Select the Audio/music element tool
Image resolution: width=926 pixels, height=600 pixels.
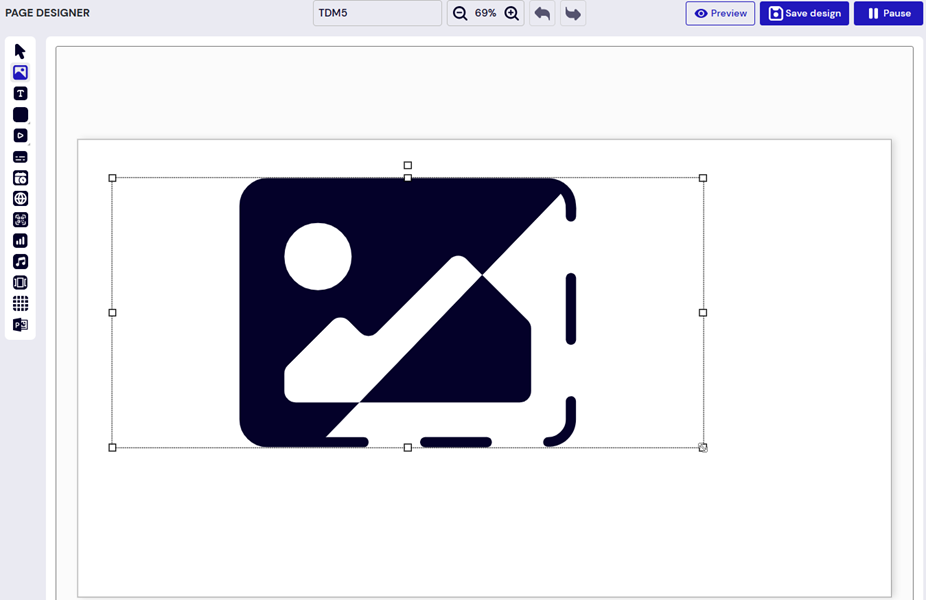point(20,261)
